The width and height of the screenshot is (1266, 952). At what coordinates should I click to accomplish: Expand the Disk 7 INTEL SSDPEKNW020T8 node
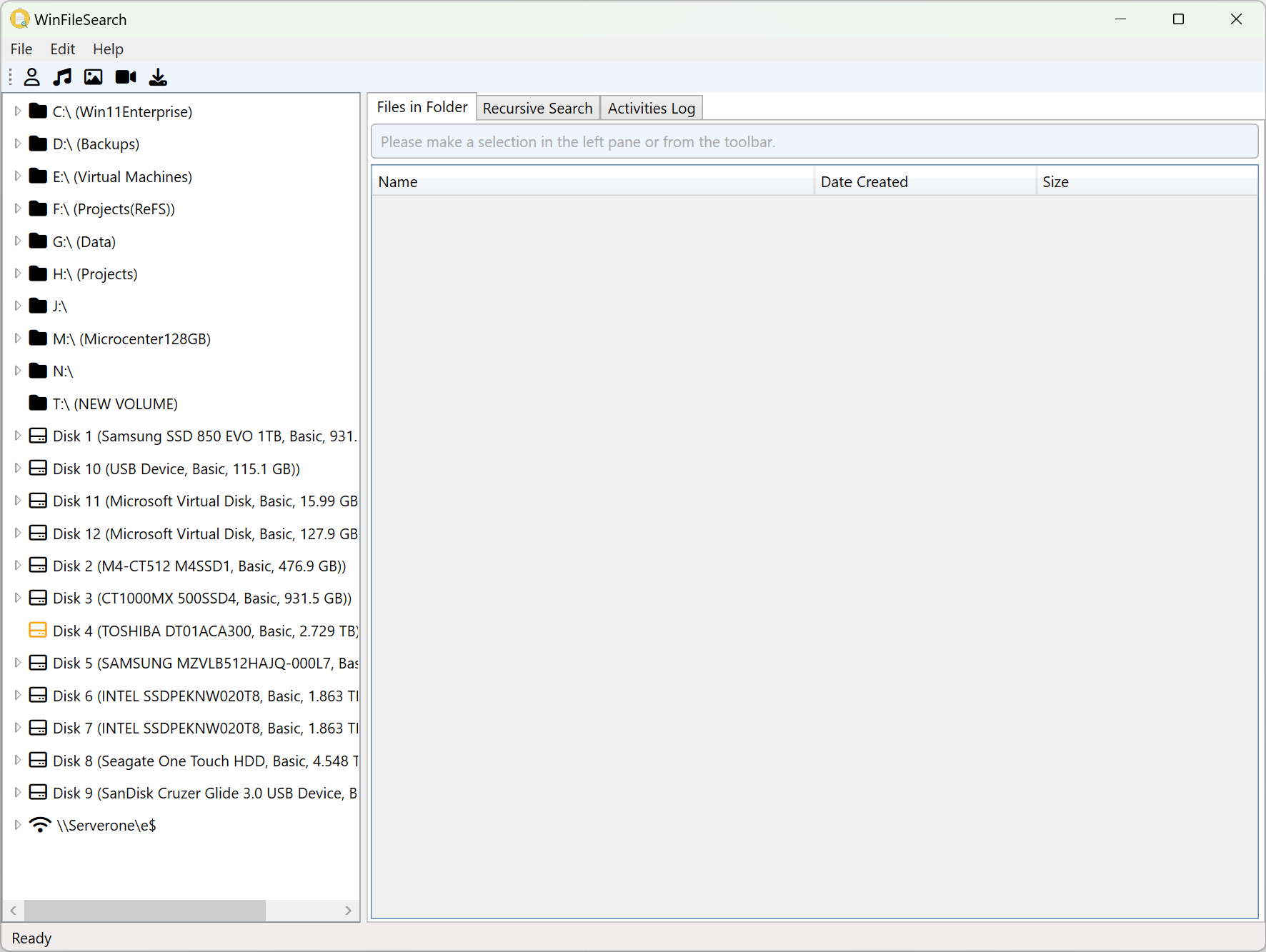(18, 728)
